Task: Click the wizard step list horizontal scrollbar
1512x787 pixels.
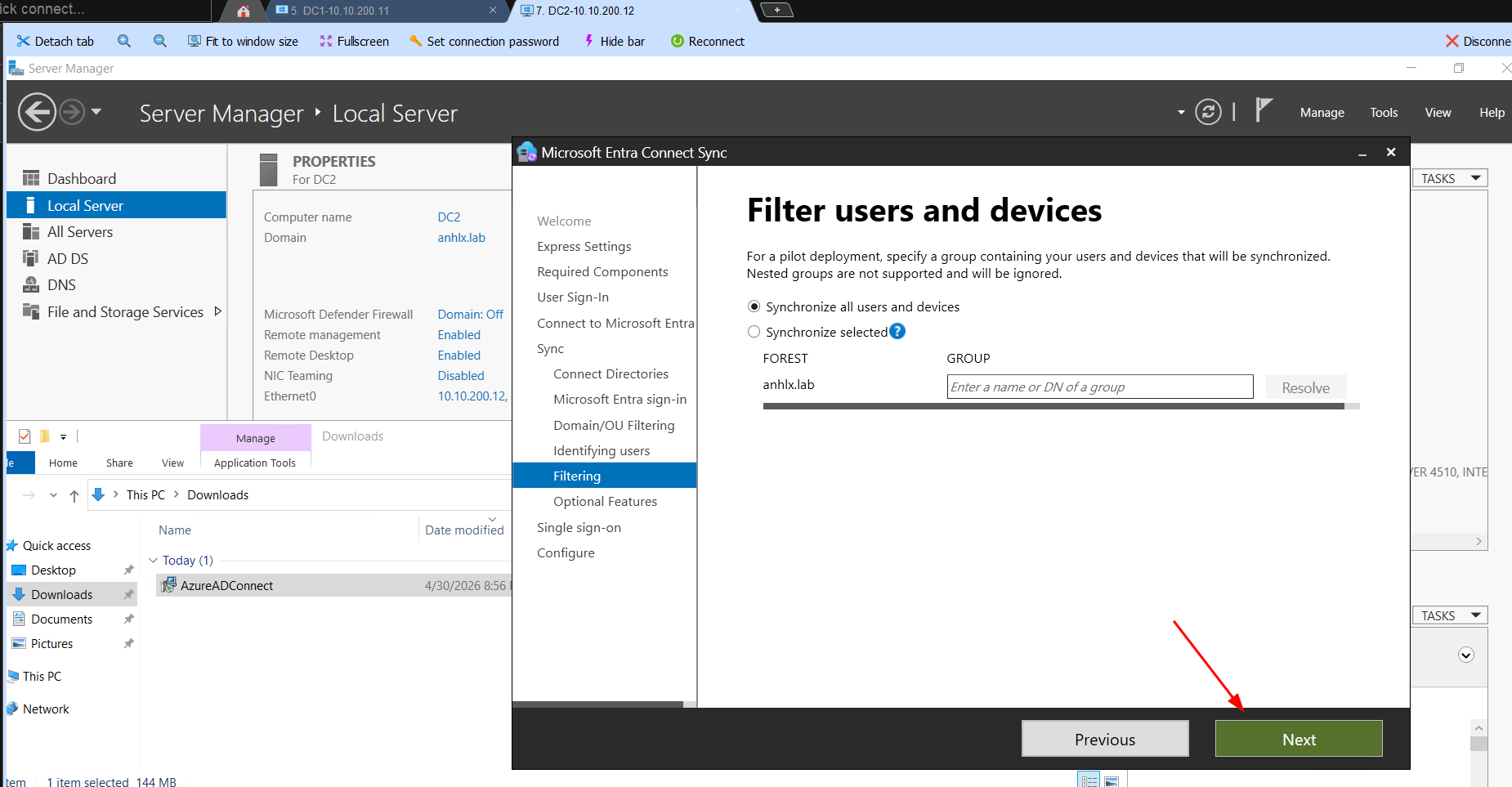Action: (x=597, y=704)
